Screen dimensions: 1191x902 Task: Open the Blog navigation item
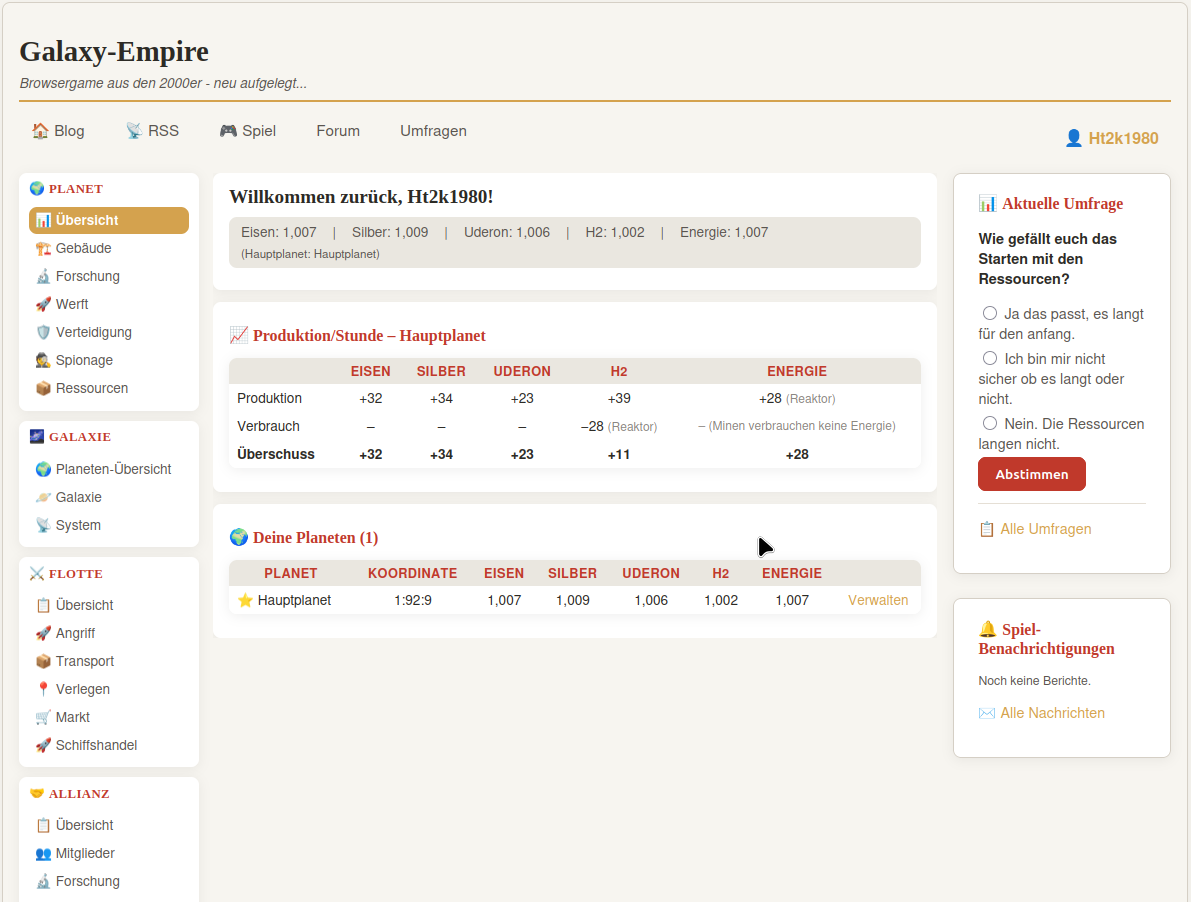coord(58,131)
